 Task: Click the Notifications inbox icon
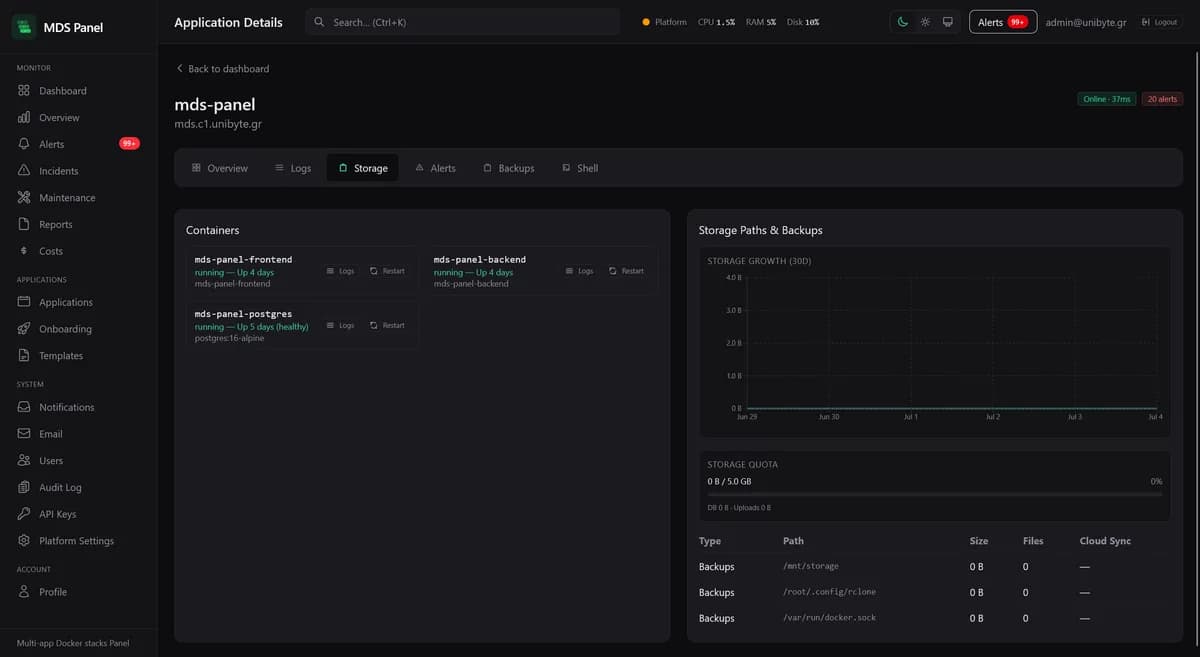tap(24, 407)
